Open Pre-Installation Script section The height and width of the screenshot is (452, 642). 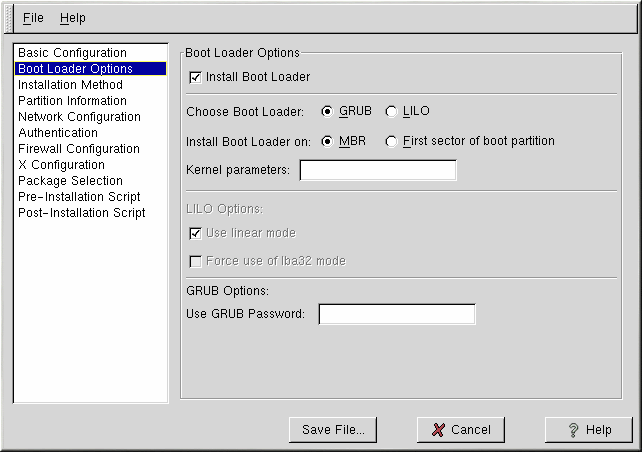point(79,197)
